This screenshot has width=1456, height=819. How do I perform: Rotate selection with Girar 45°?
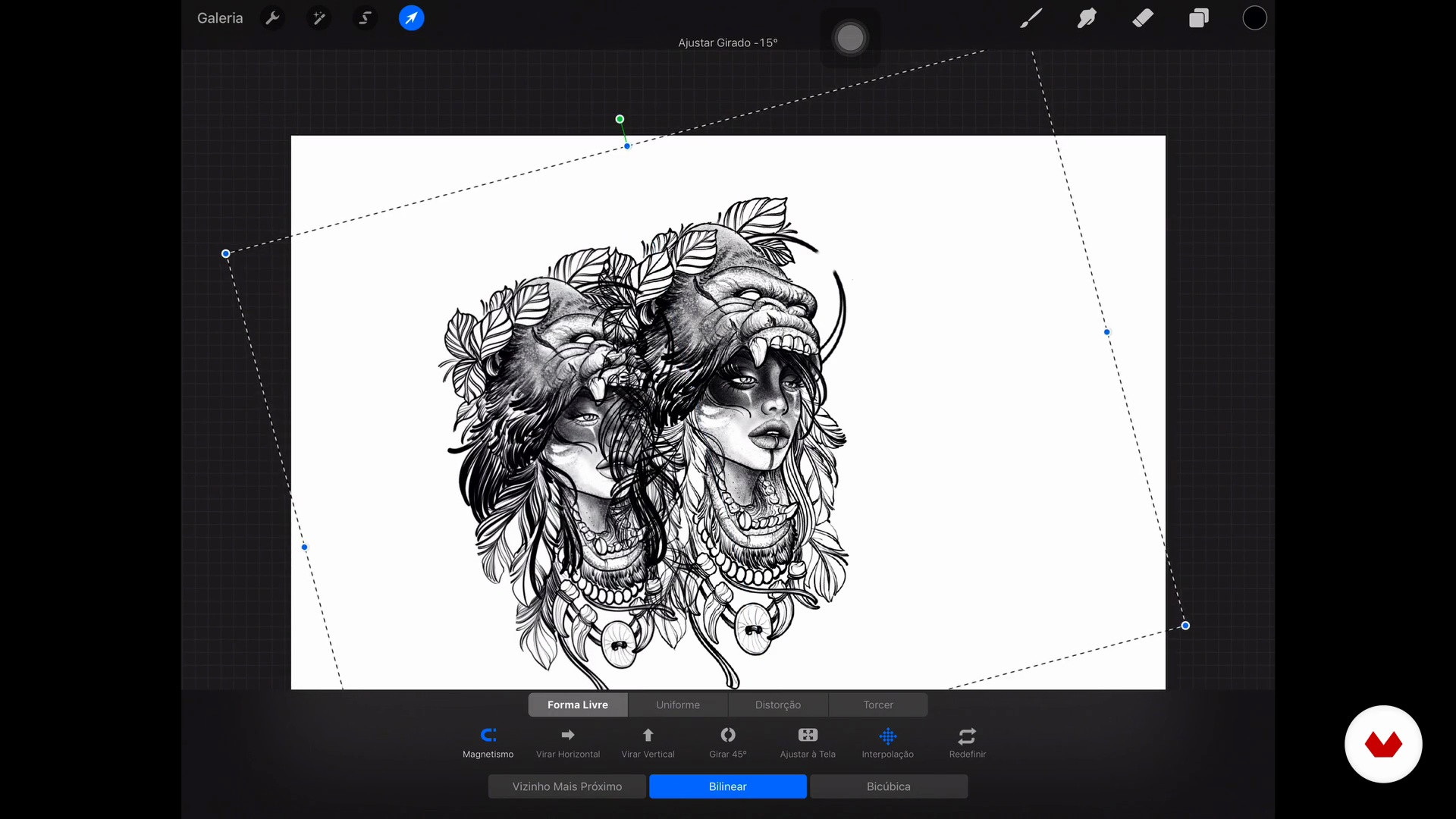pyautogui.click(x=728, y=743)
